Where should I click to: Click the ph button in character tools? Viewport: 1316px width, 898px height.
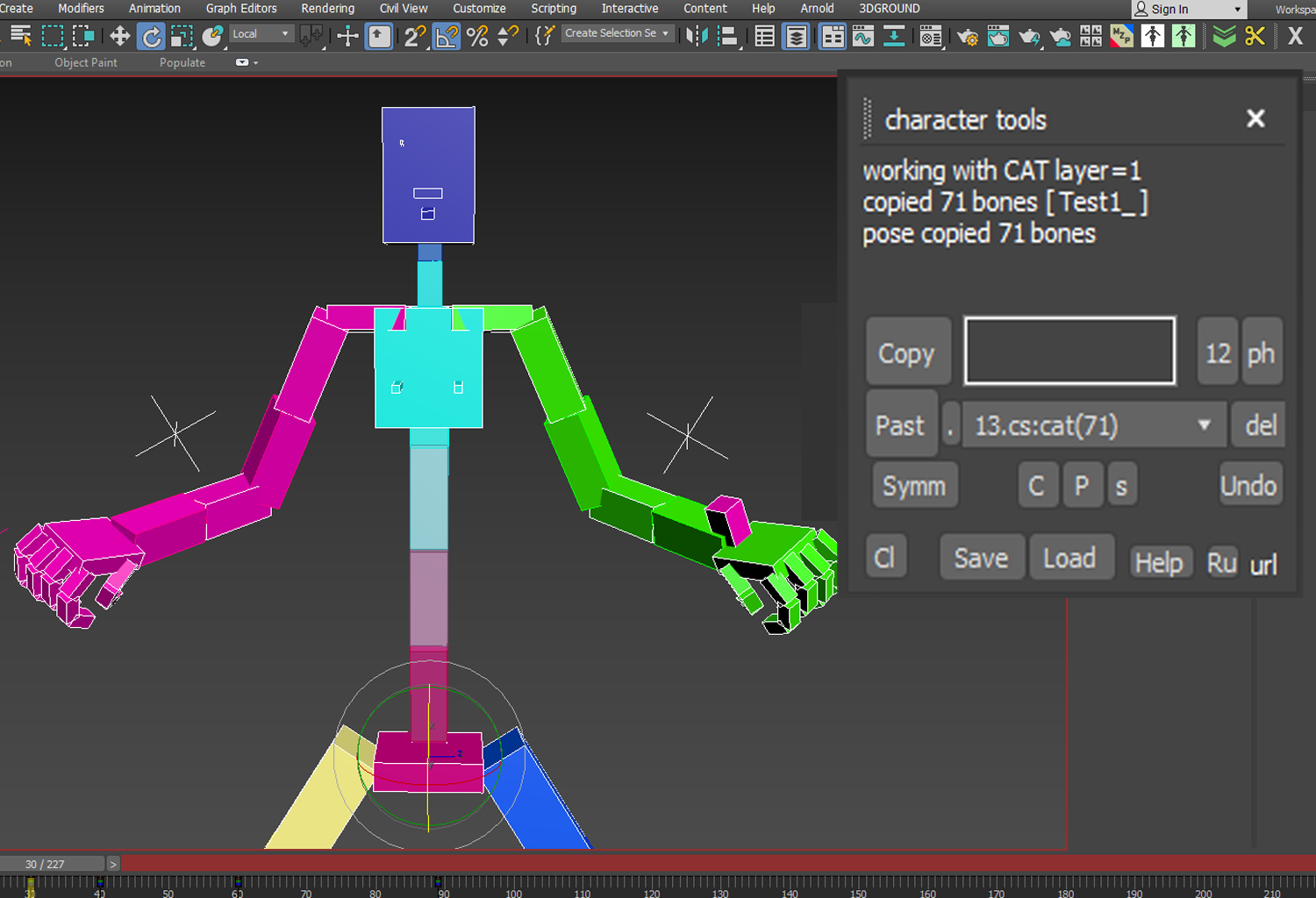click(1262, 352)
